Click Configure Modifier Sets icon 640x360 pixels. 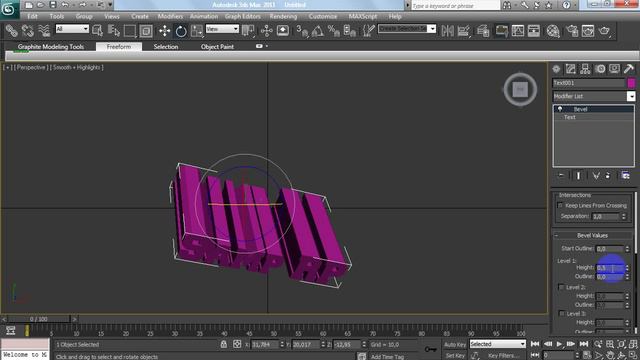[x=625, y=176]
